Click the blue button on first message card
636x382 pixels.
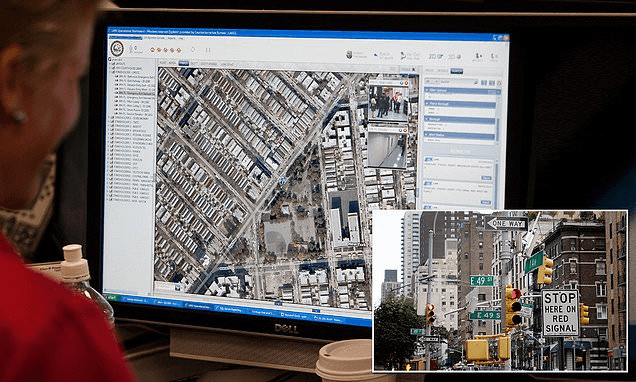(486, 178)
